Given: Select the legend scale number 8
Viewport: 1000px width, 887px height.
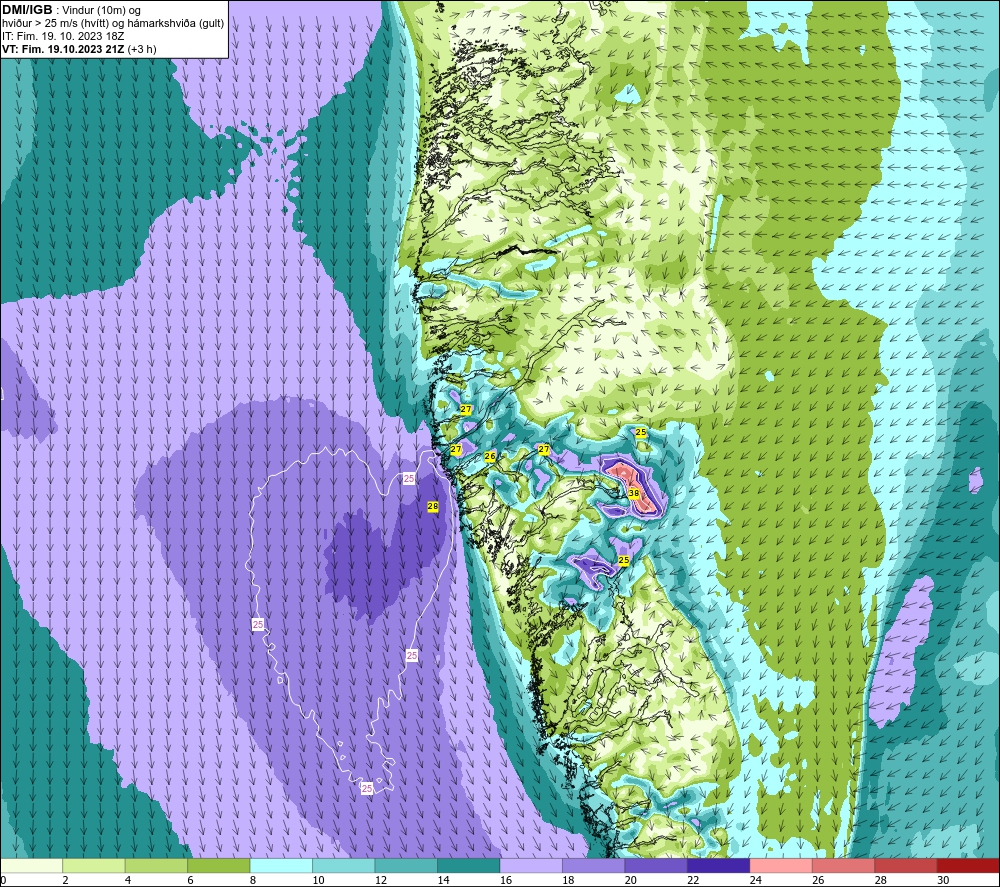Looking at the screenshot, I should tap(253, 880).
